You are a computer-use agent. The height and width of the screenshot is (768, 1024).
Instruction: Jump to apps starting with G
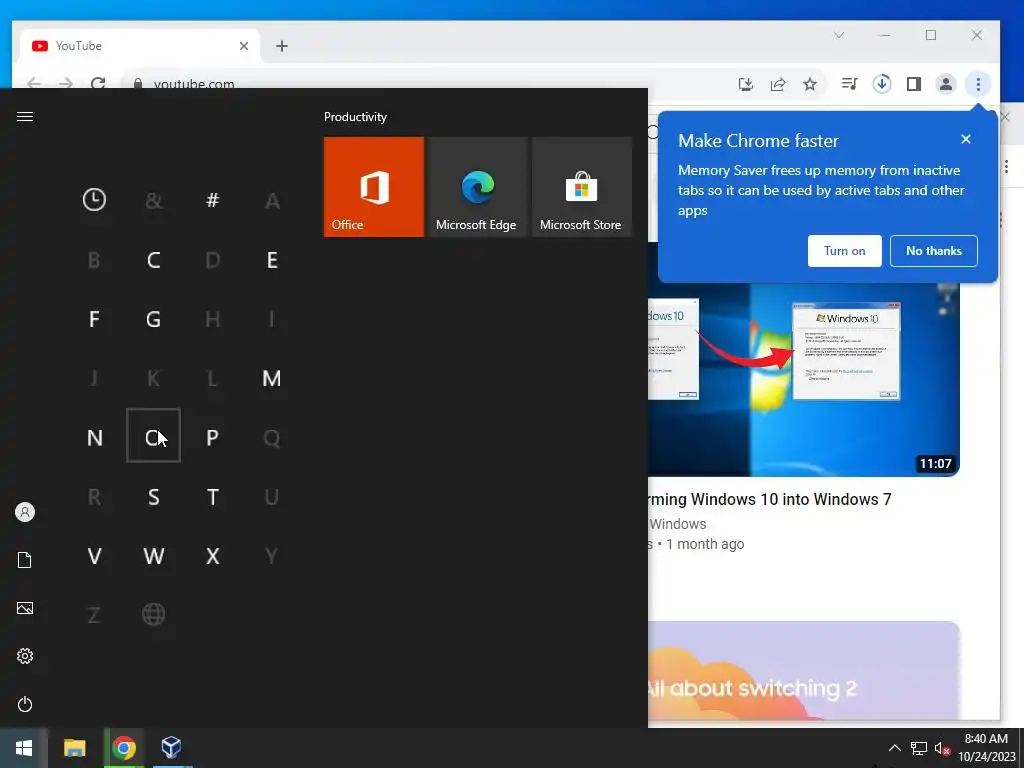pyautogui.click(x=153, y=319)
